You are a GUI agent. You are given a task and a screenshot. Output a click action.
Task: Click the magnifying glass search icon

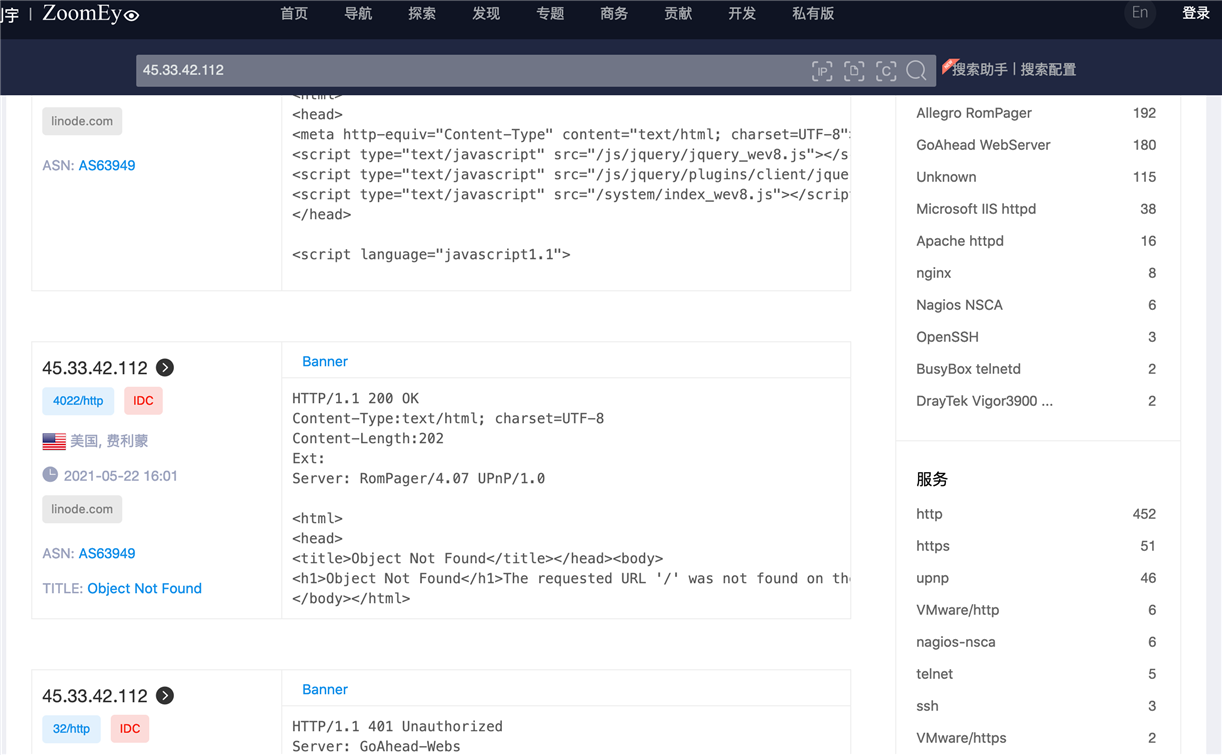click(x=916, y=70)
